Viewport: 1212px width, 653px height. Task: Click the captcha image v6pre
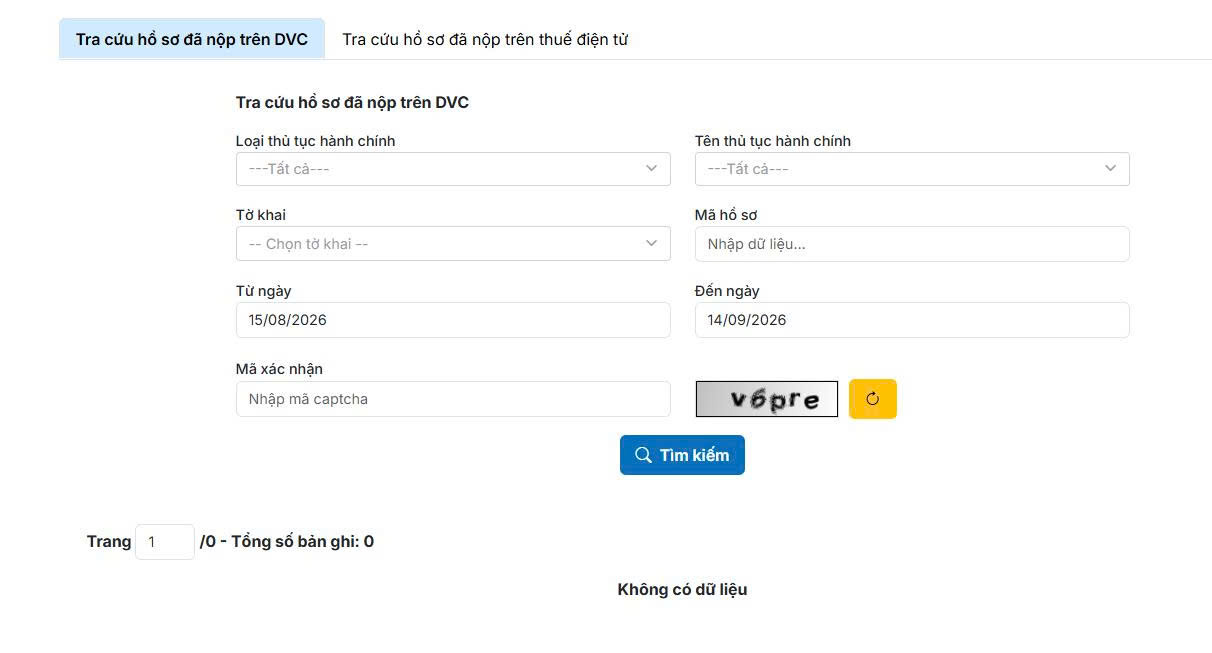click(767, 399)
